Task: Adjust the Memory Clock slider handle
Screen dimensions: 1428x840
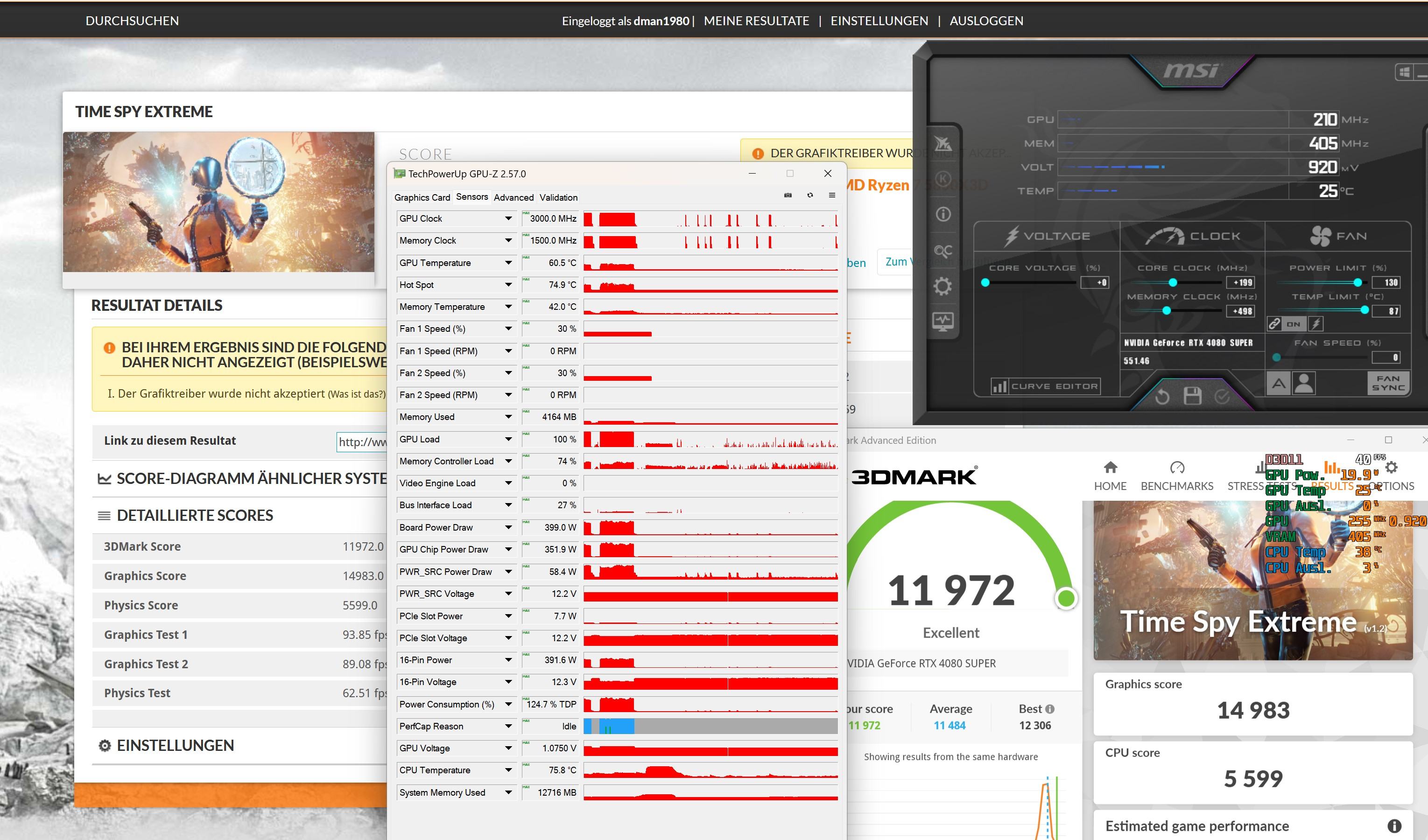Action: point(1166,310)
